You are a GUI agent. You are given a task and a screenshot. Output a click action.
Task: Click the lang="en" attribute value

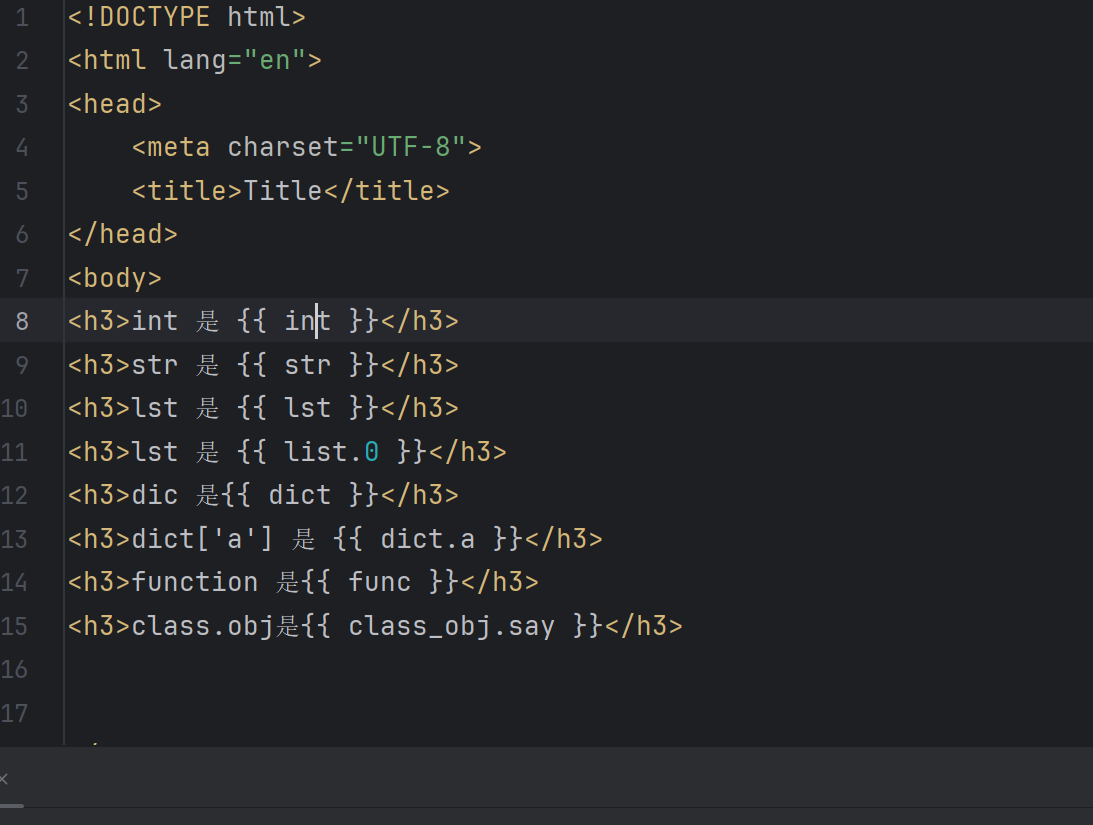(274, 61)
